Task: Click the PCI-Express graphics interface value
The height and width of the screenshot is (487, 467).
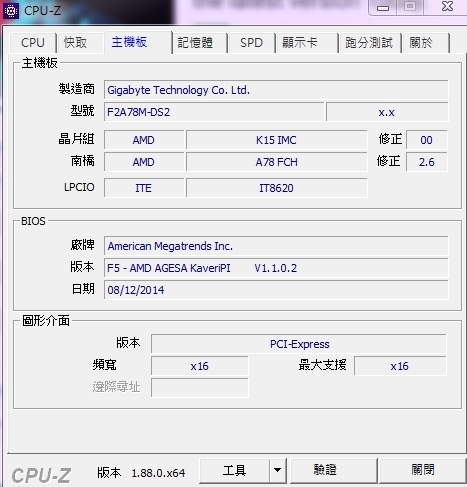Action: [x=299, y=344]
